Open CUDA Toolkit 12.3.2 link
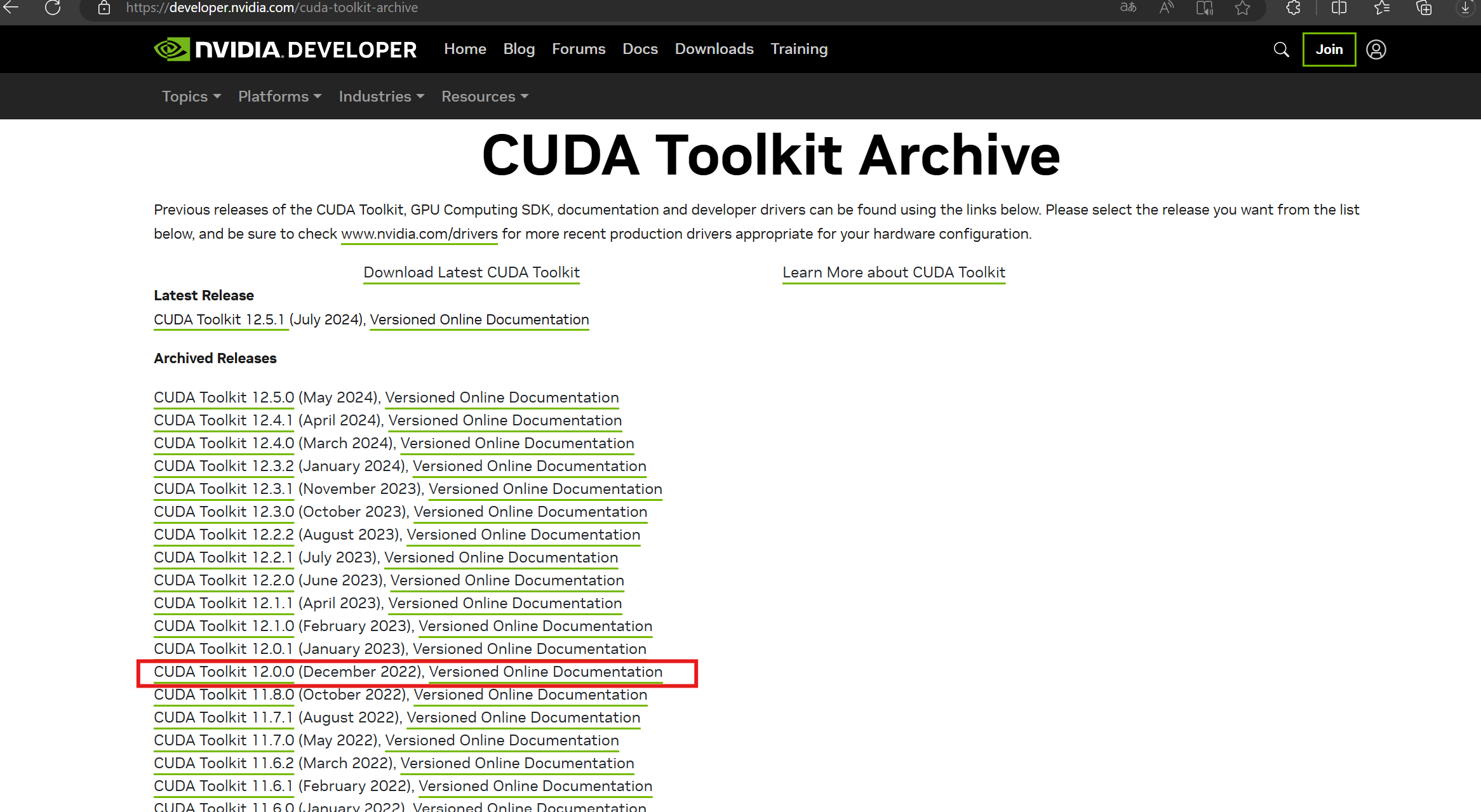Viewport: 1481px width, 812px height. pyautogui.click(x=224, y=466)
